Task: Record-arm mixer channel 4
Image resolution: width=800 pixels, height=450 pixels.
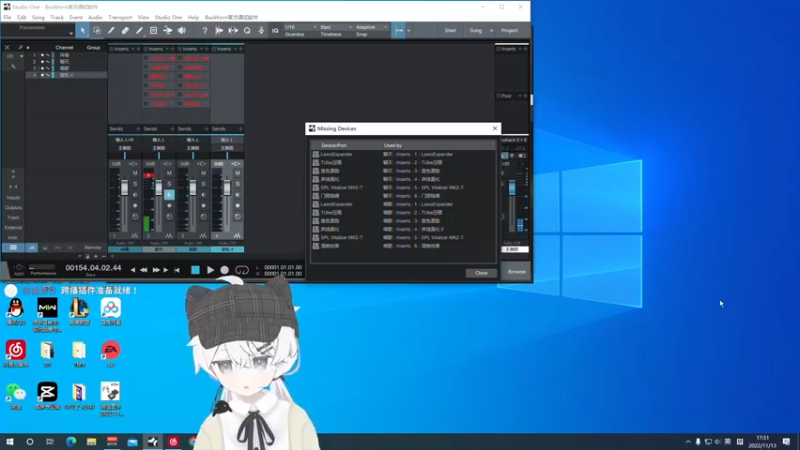Action: point(238,206)
